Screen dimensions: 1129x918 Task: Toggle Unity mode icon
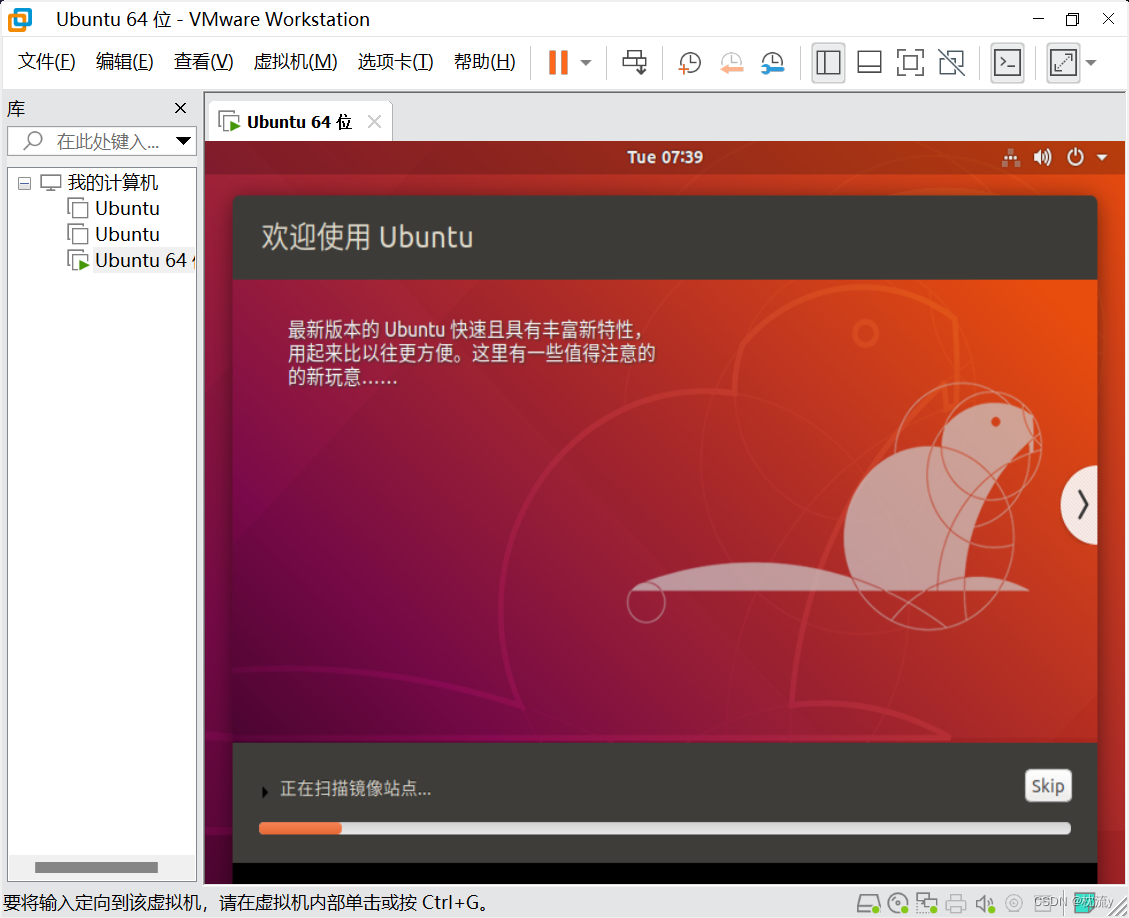951,63
